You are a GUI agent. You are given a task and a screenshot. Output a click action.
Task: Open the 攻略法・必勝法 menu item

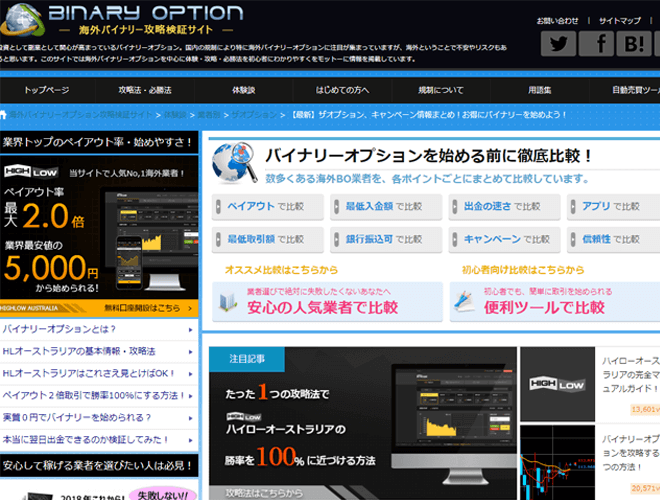tap(145, 90)
